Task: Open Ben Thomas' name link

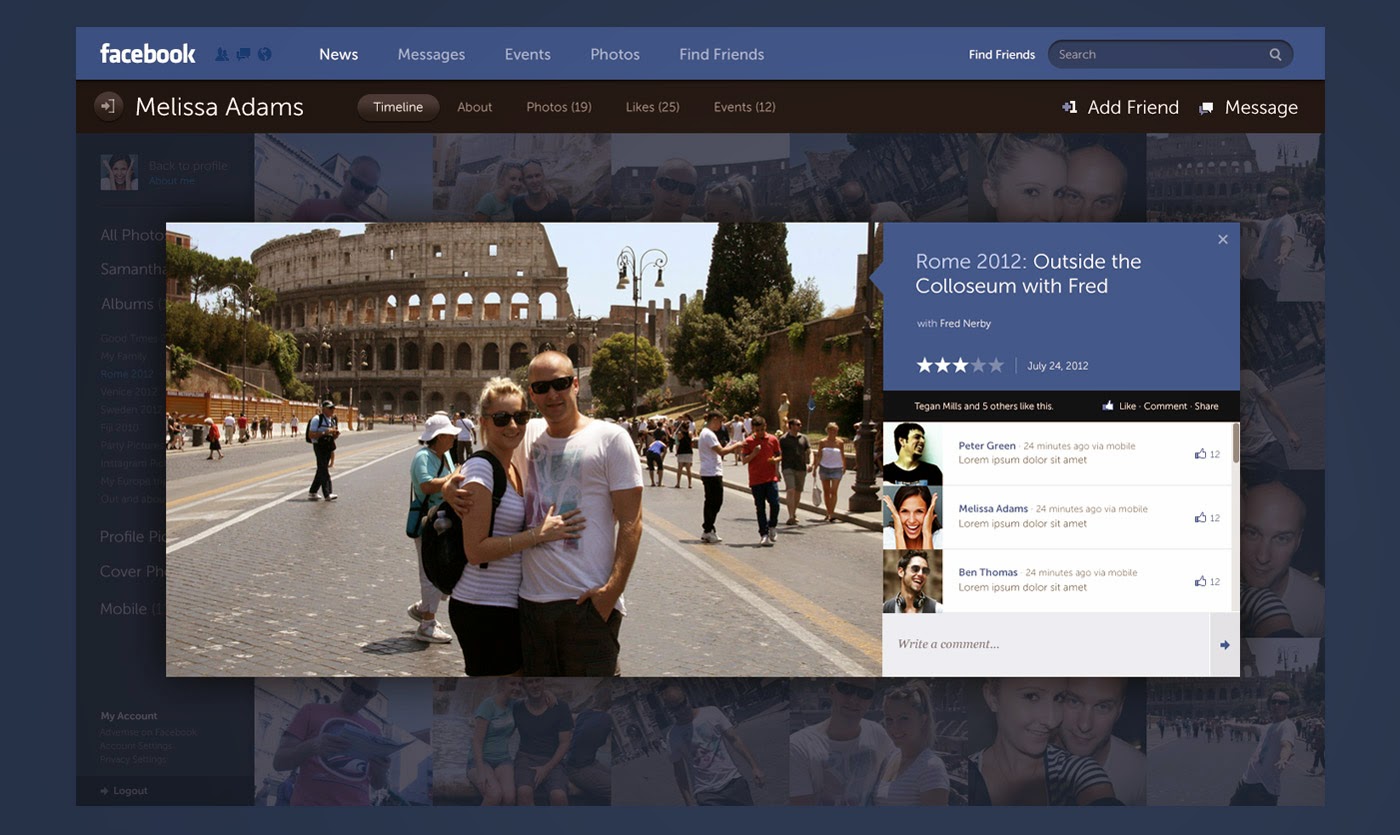Action: 988,573
